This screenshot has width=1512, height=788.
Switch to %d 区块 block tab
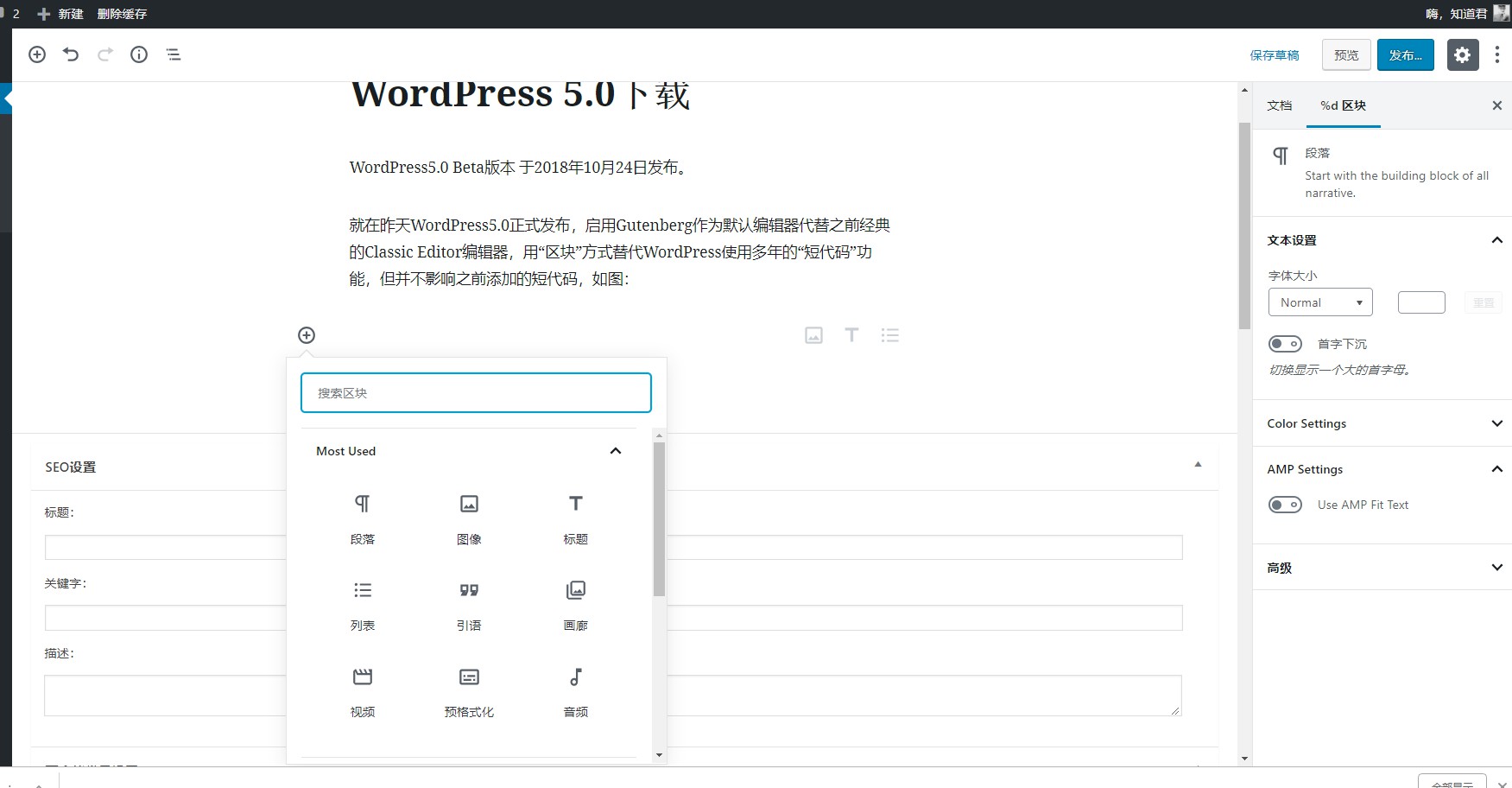tap(1343, 105)
